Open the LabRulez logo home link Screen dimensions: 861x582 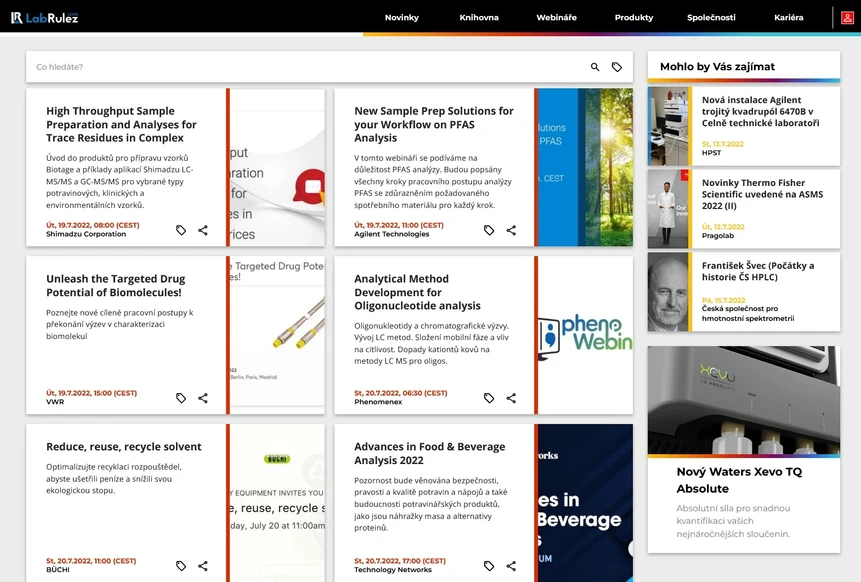(x=44, y=18)
